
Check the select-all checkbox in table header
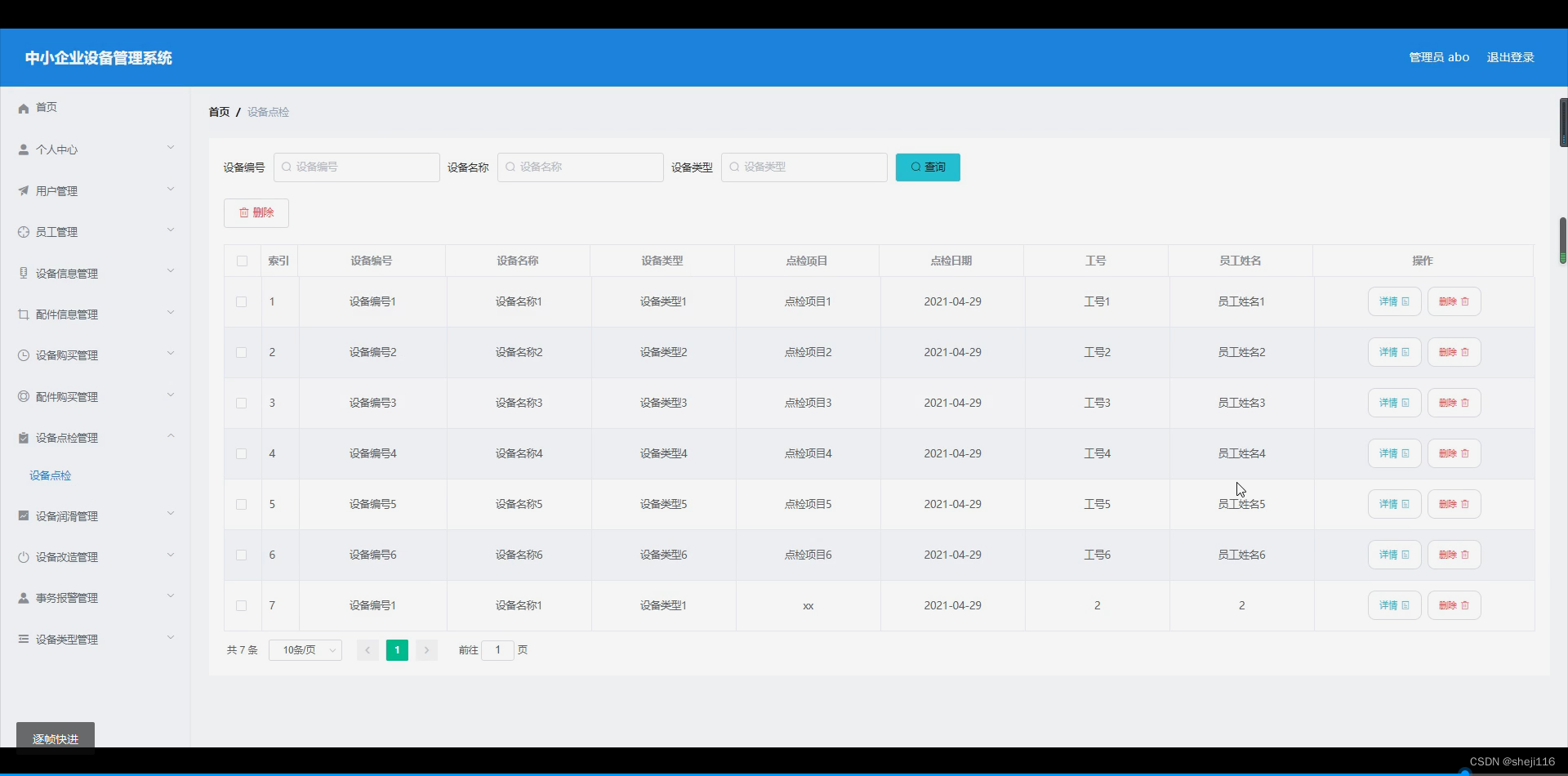(242, 261)
